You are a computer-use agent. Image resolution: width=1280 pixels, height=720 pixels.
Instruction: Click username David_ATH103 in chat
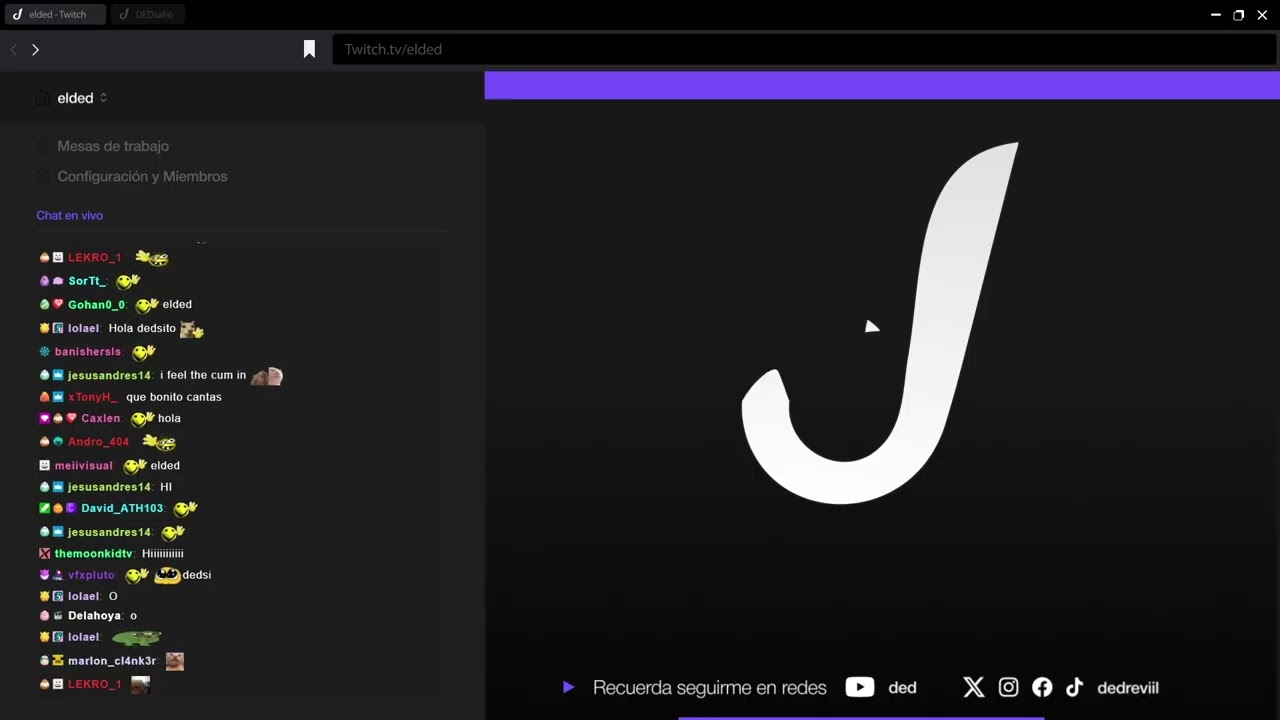(x=121, y=509)
